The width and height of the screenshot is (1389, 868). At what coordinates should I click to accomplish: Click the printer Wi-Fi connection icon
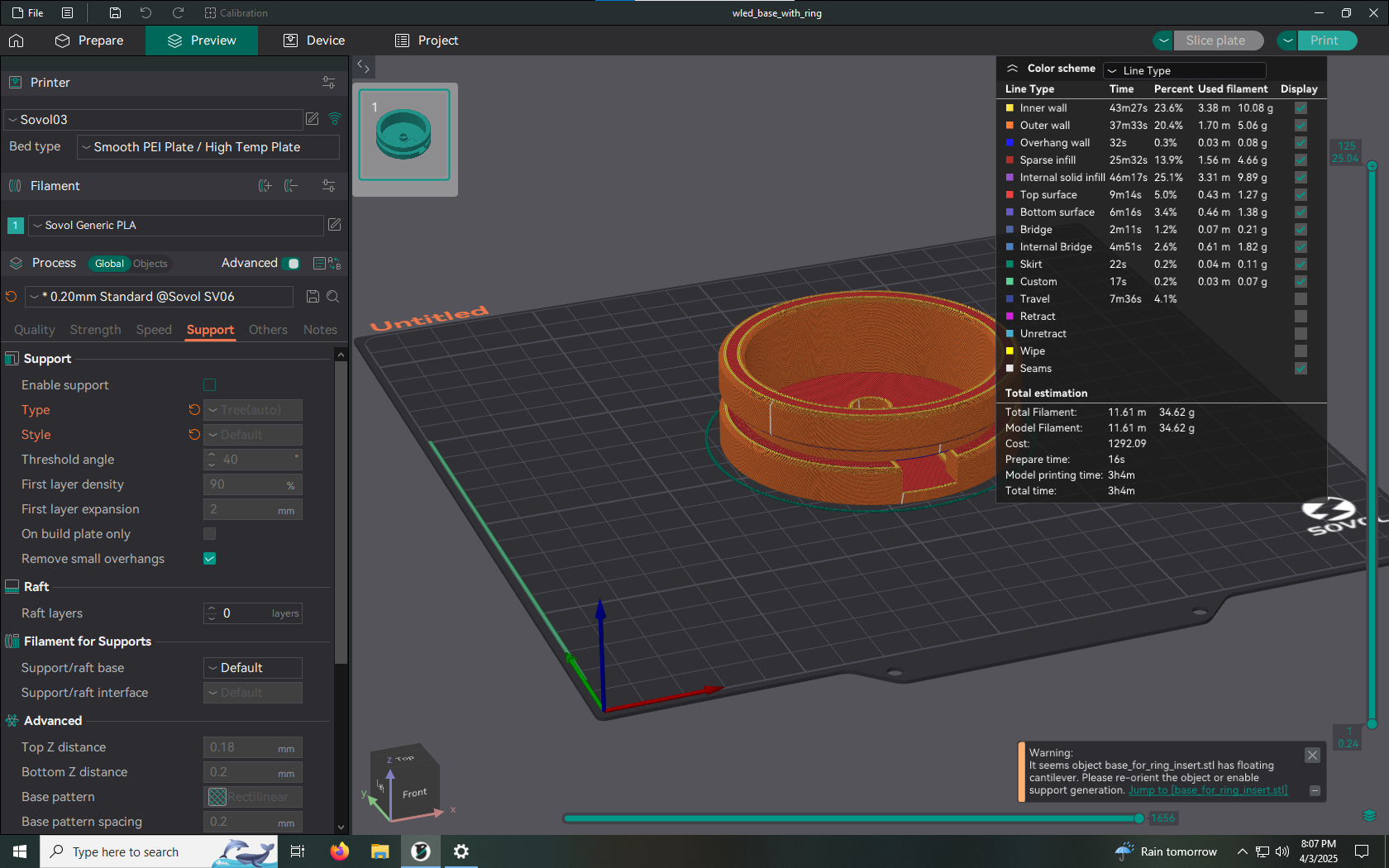(x=335, y=119)
